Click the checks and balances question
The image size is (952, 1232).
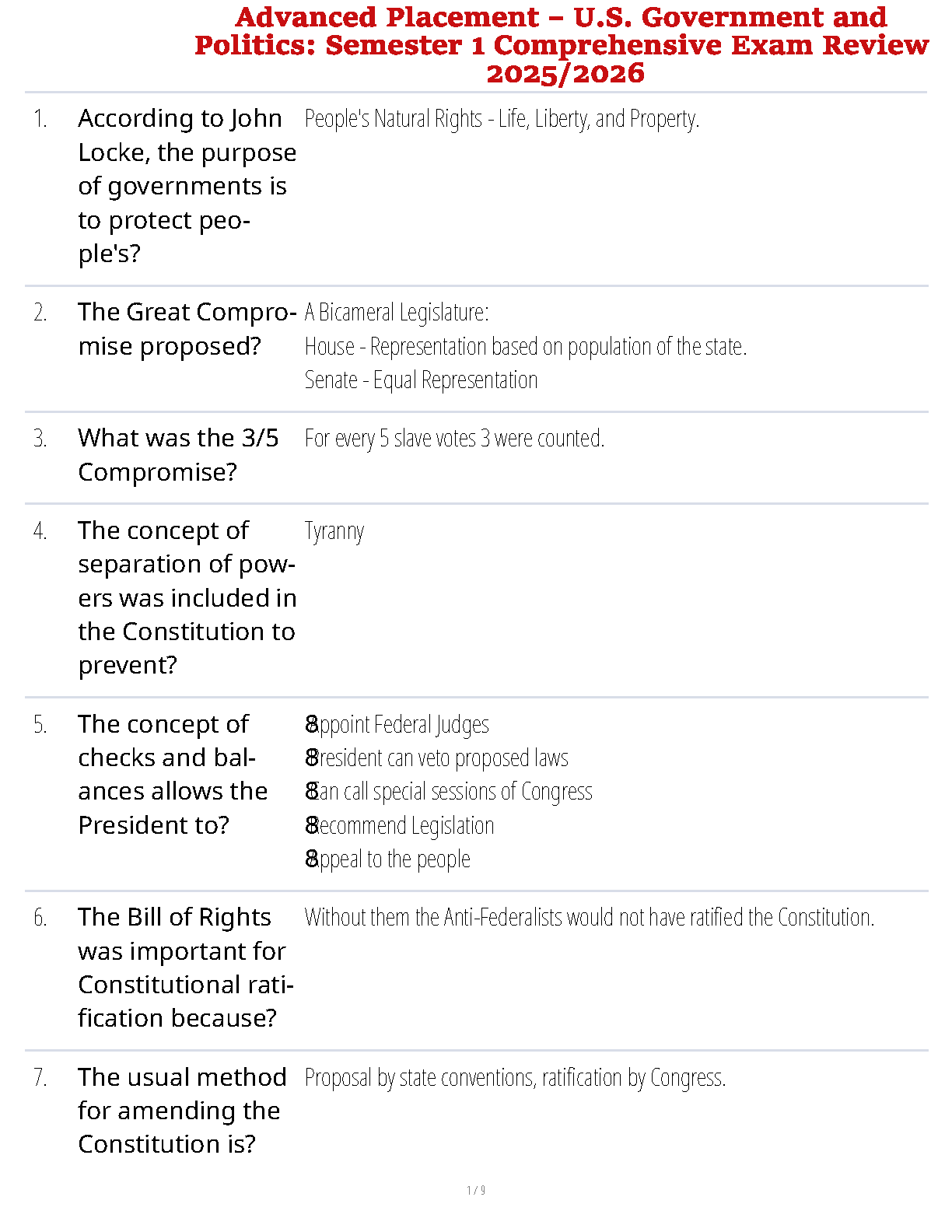173,774
